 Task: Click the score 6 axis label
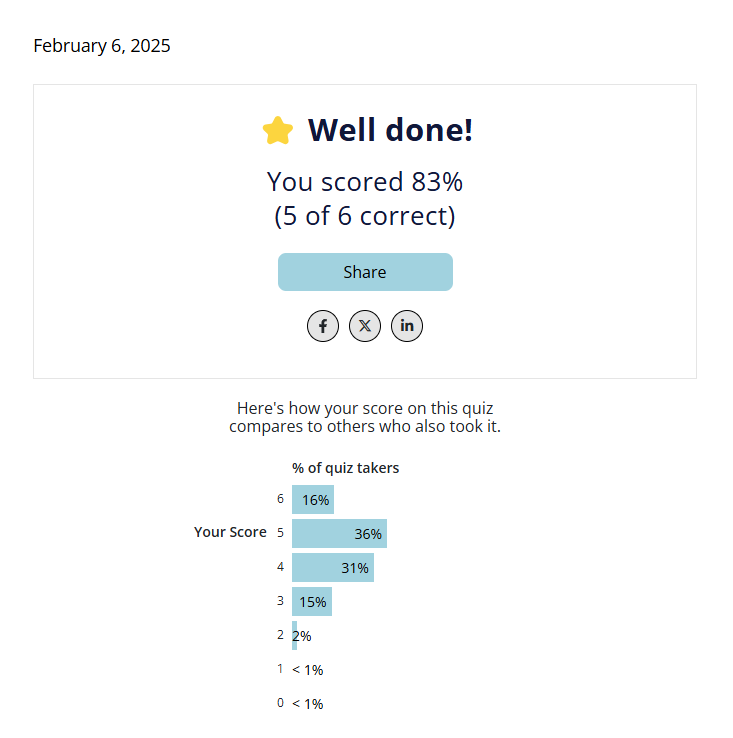click(x=281, y=498)
